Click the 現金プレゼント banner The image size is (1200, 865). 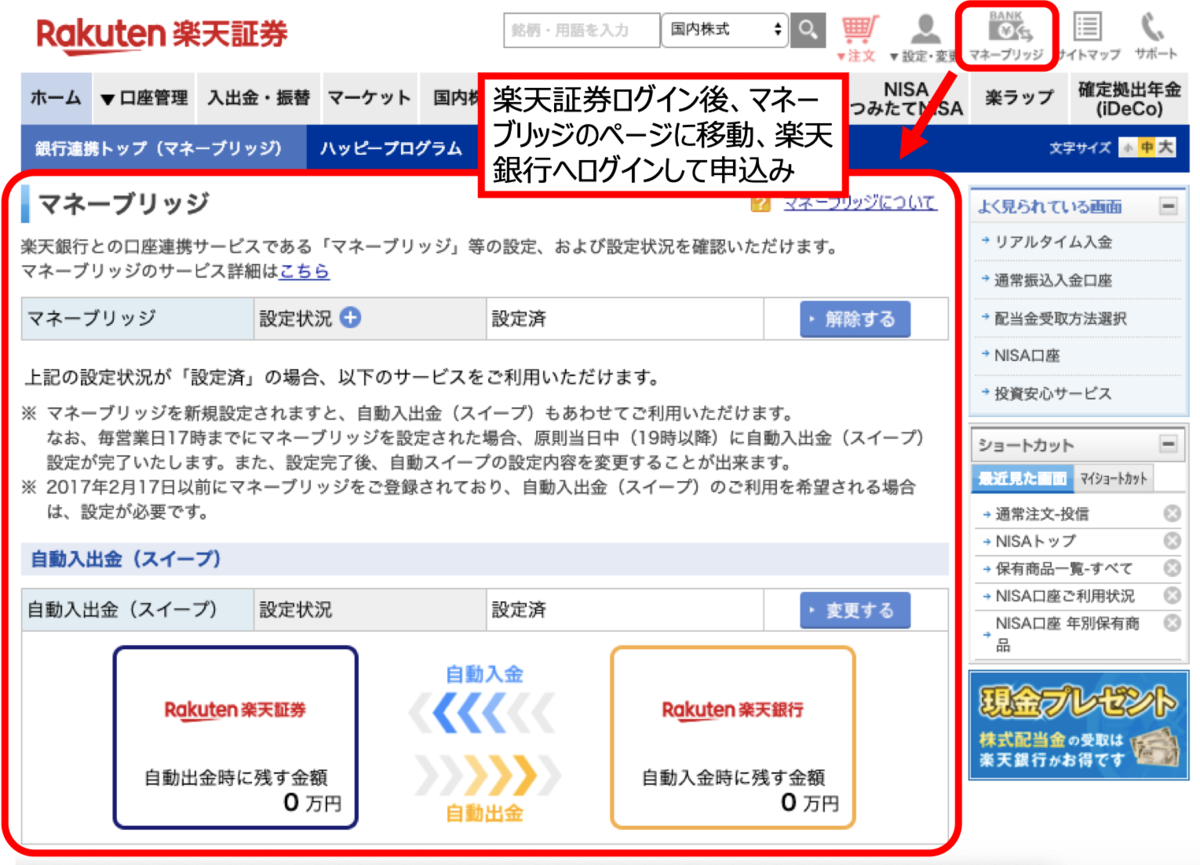pyautogui.click(x=1078, y=725)
